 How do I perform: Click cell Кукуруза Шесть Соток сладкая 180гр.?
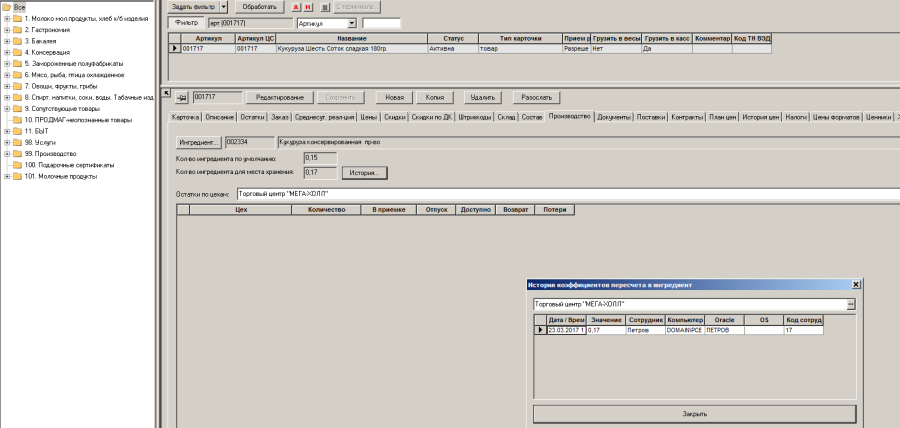coord(351,49)
